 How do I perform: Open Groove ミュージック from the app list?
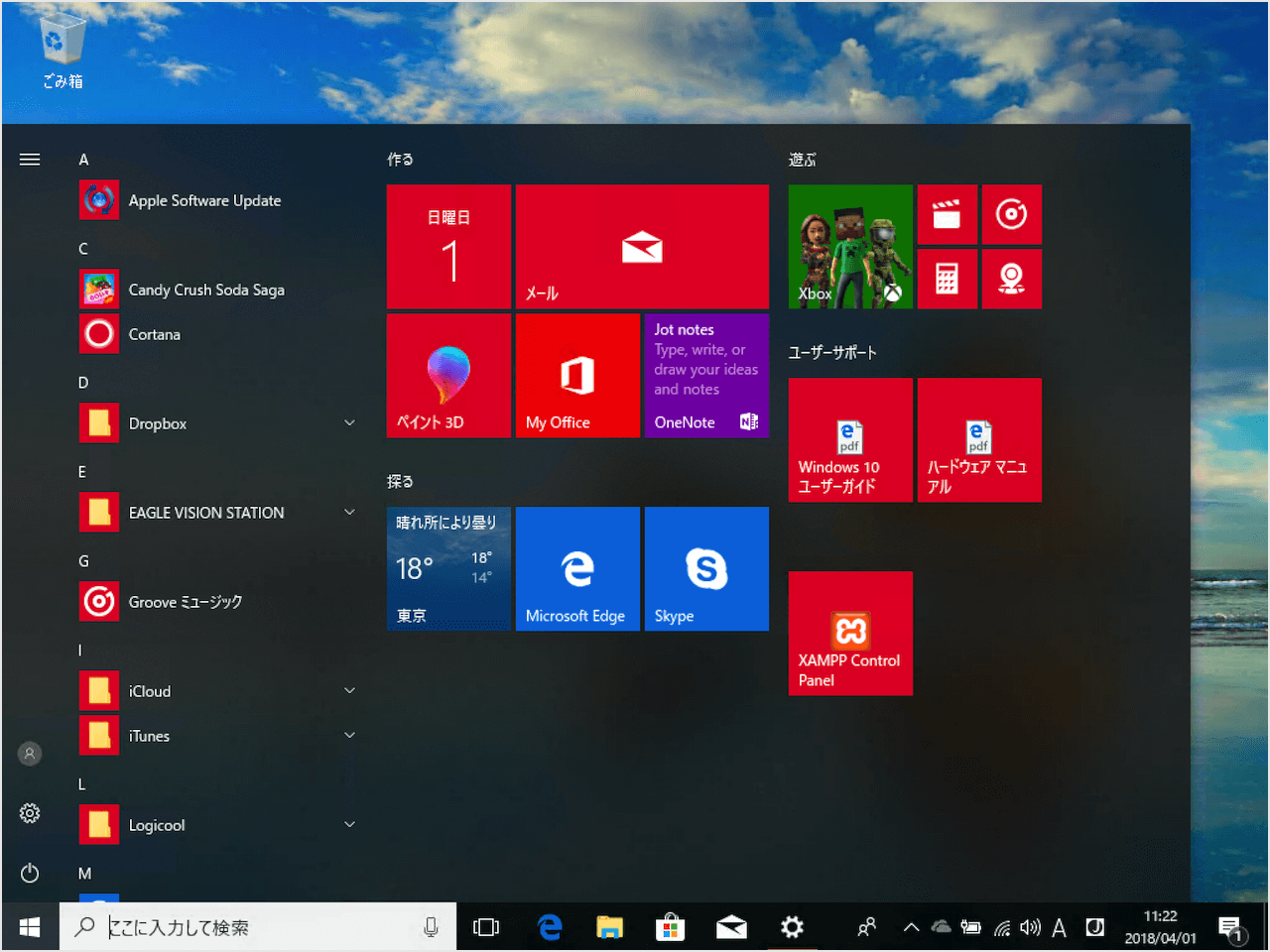pyautogui.click(x=218, y=602)
